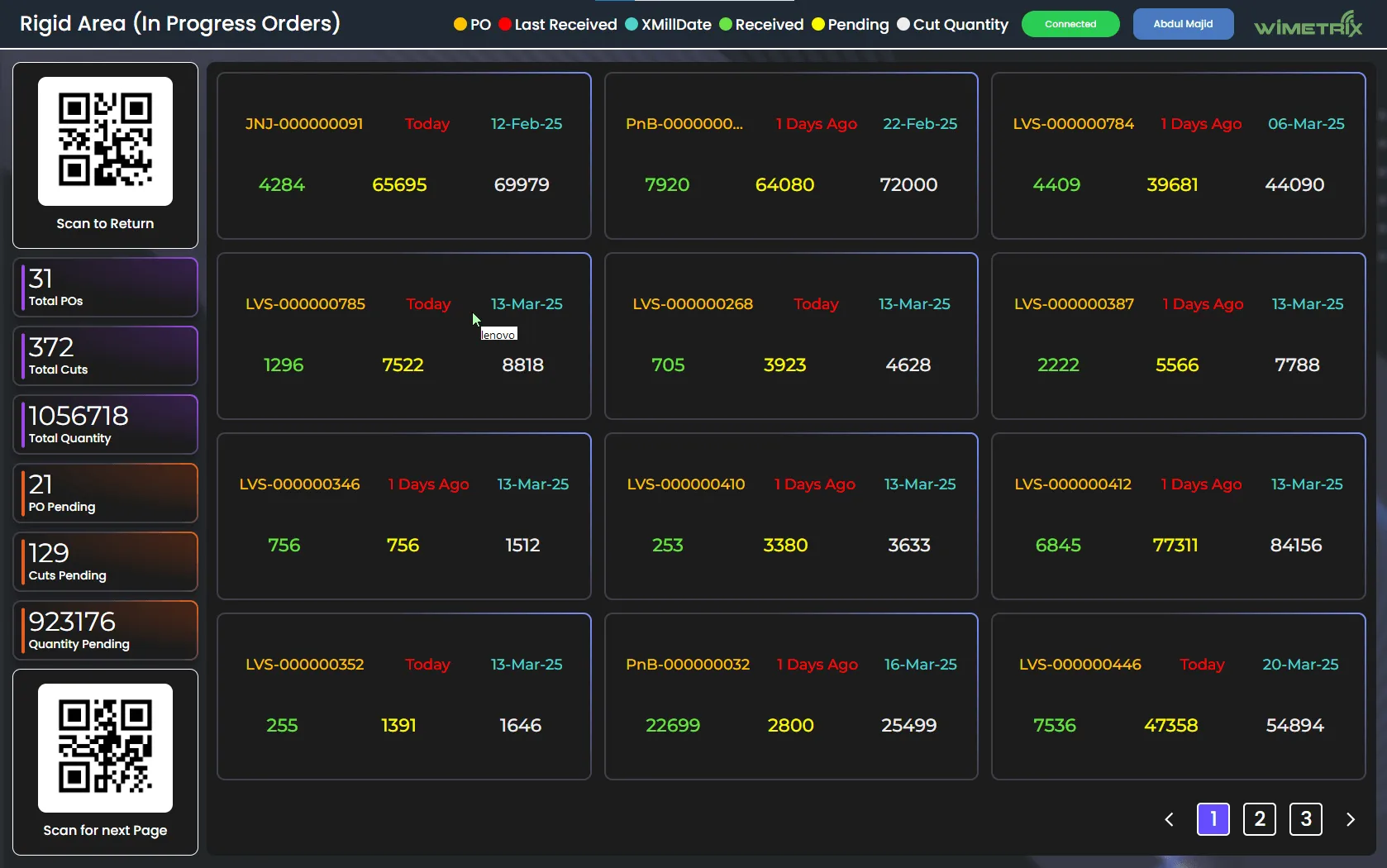Click the Abdul Majid user button
Screen dimensions: 1387x868
[x=1183, y=24]
